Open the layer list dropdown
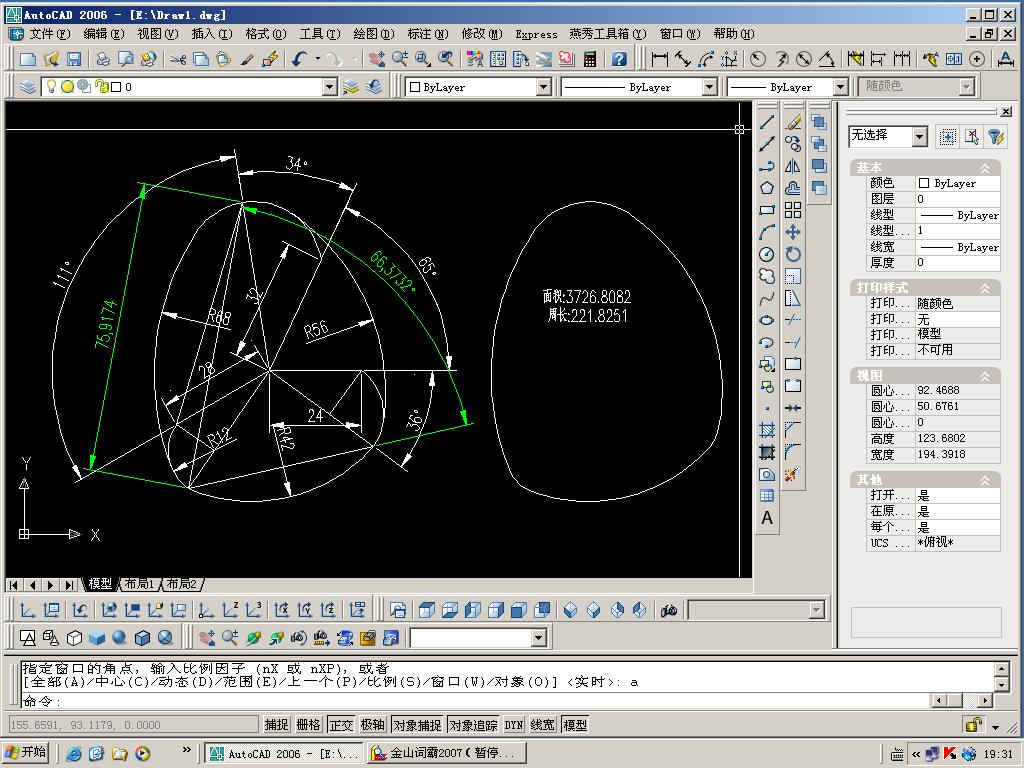The height and width of the screenshot is (768, 1024). [x=330, y=87]
